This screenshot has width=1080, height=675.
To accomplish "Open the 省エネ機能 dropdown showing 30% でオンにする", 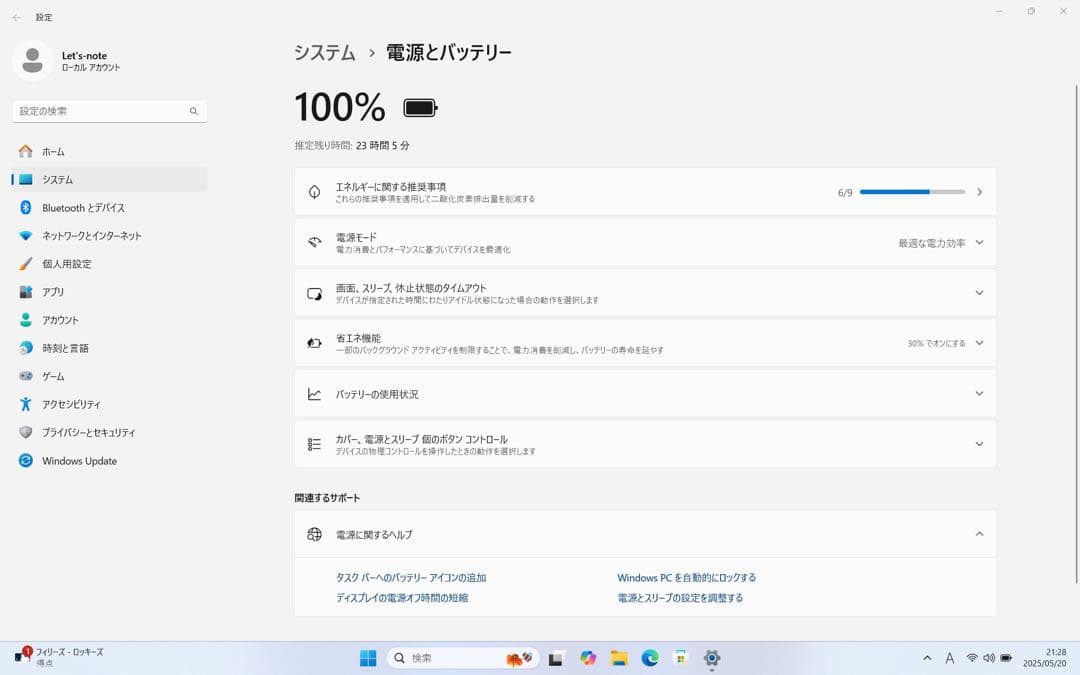I will click(978, 342).
